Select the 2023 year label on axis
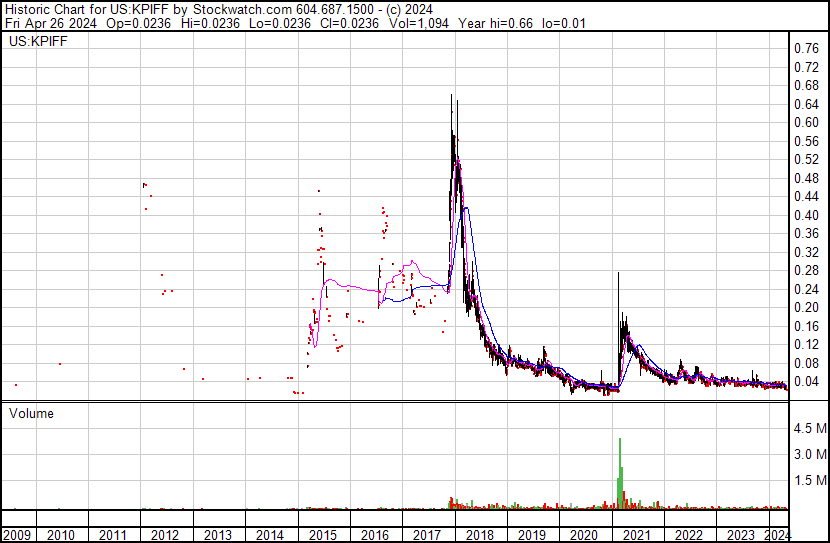The width and height of the screenshot is (830, 543). tap(741, 535)
